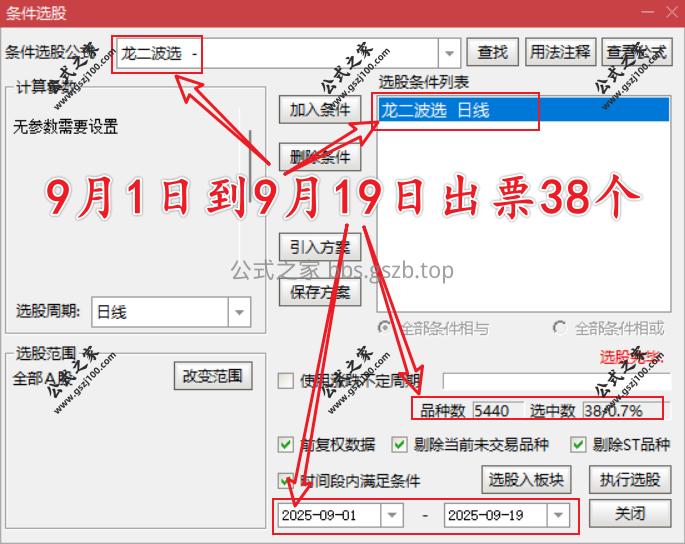Click the 关闭 button
The image size is (685, 544).
click(x=630, y=513)
